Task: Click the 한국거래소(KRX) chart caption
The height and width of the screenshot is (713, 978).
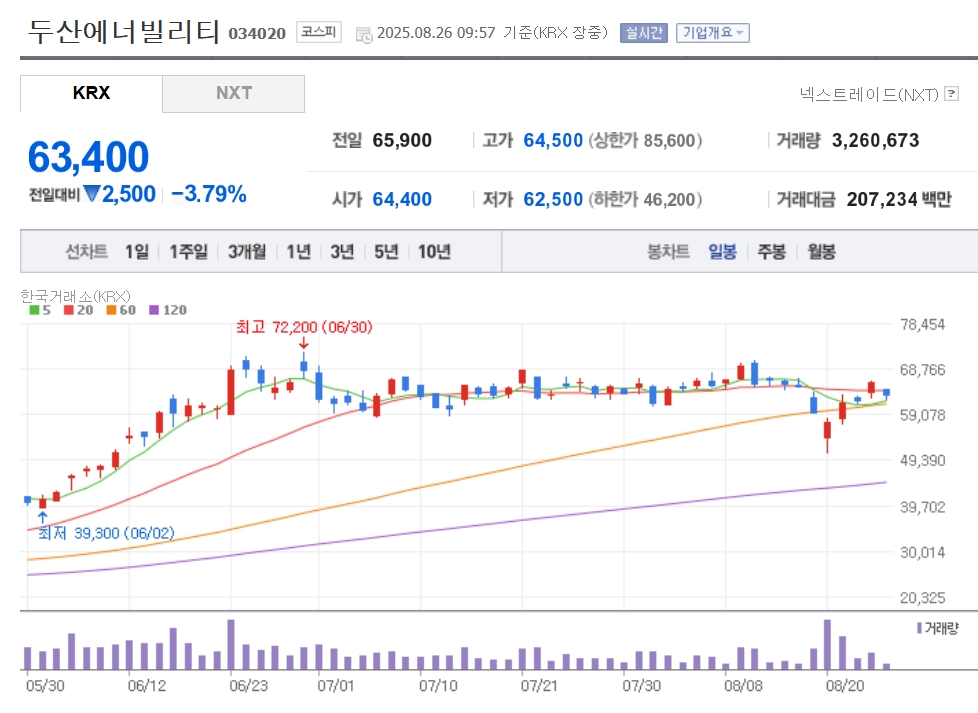Action: click(75, 296)
